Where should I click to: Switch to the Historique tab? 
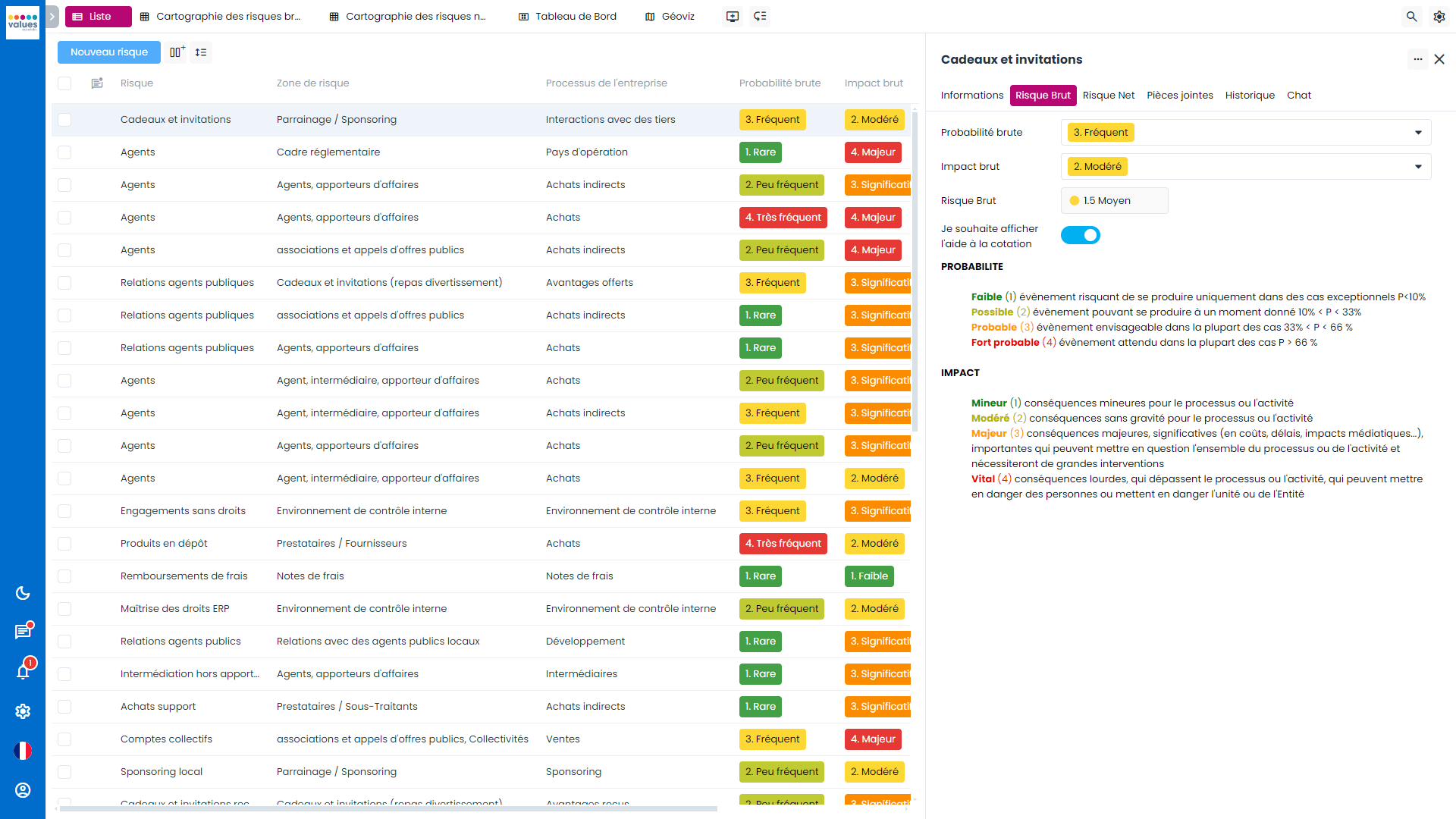click(x=1250, y=96)
